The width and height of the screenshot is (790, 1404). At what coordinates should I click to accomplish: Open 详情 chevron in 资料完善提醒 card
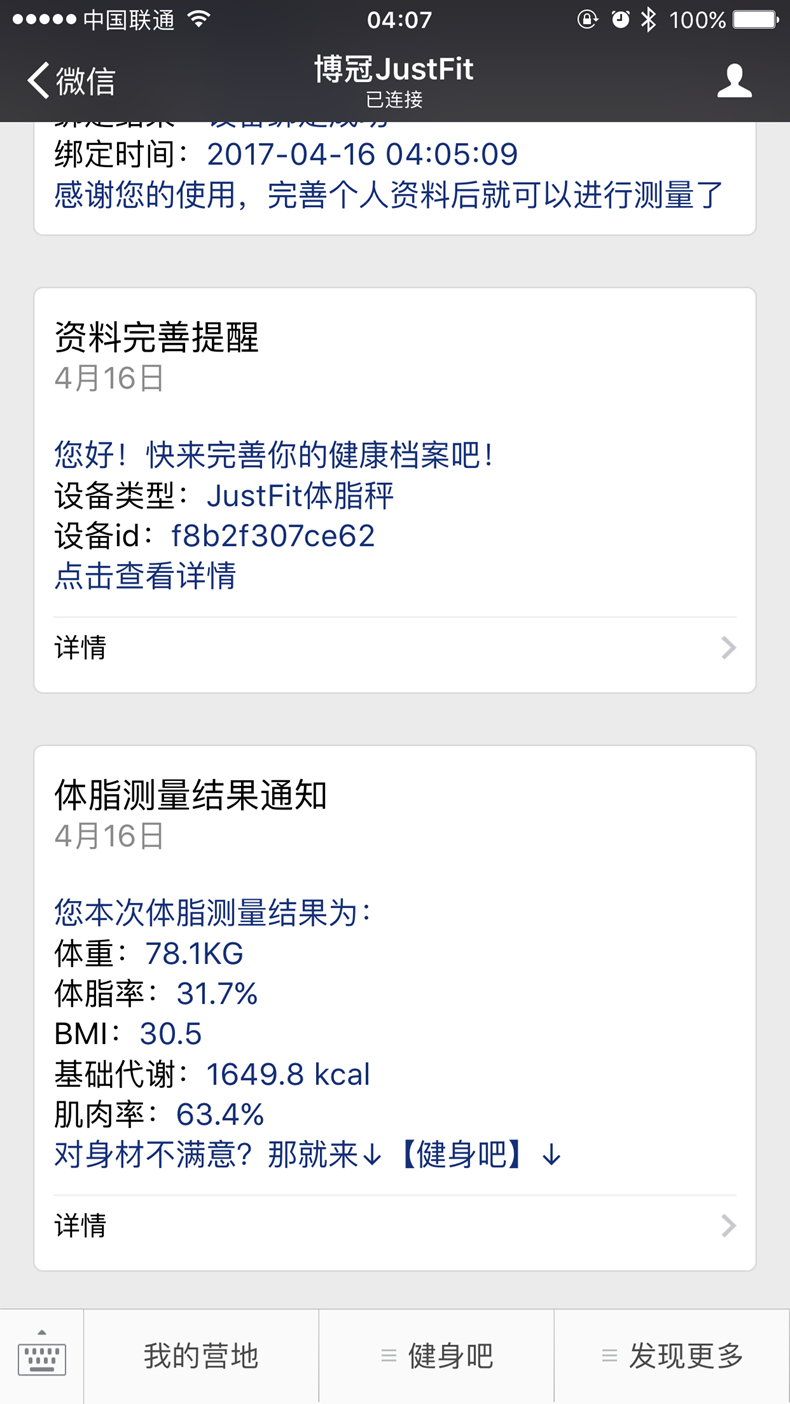[728, 648]
